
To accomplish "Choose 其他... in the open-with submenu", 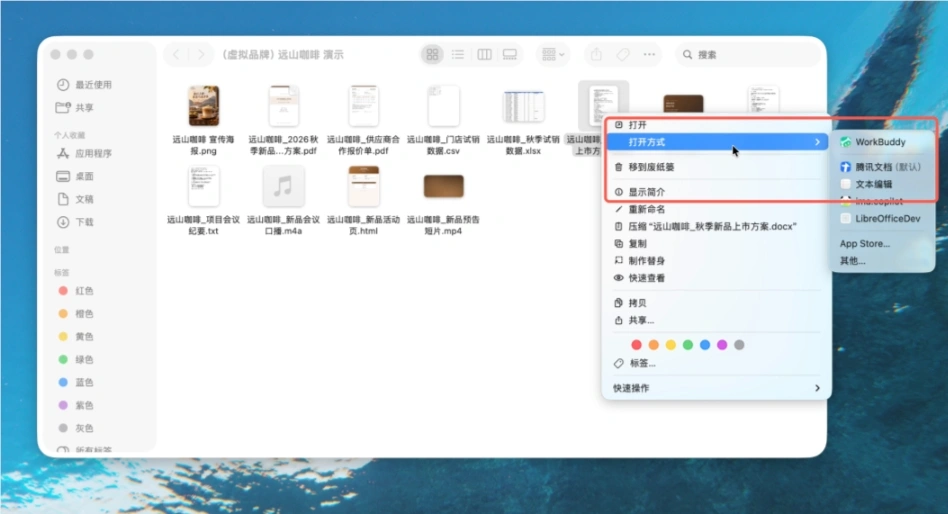I will pos(883,261).
